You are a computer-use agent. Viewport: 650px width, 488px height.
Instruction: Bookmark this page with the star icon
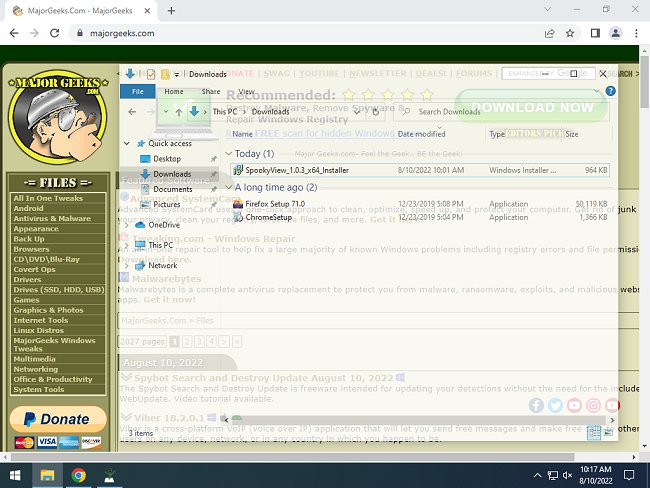[570, 33]
